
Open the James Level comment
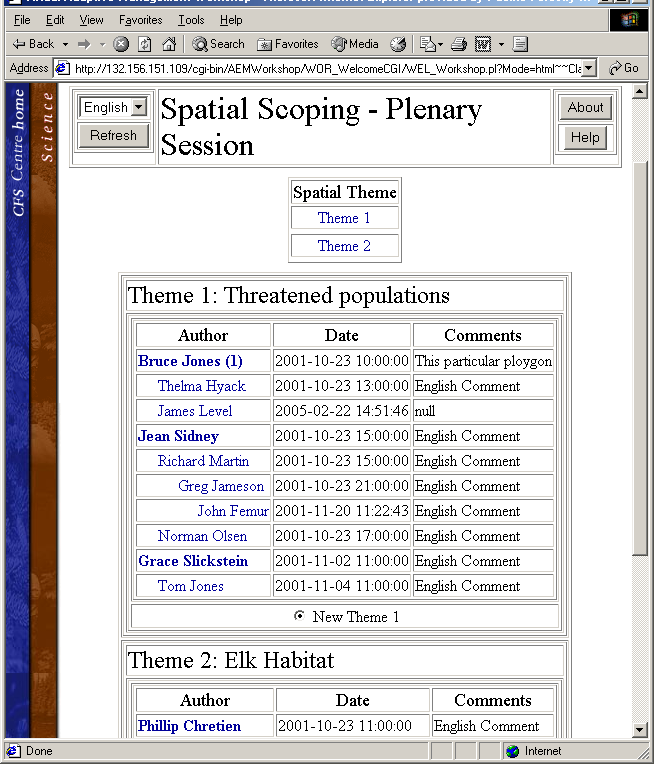pyautogui.click(x=194, y=411)
